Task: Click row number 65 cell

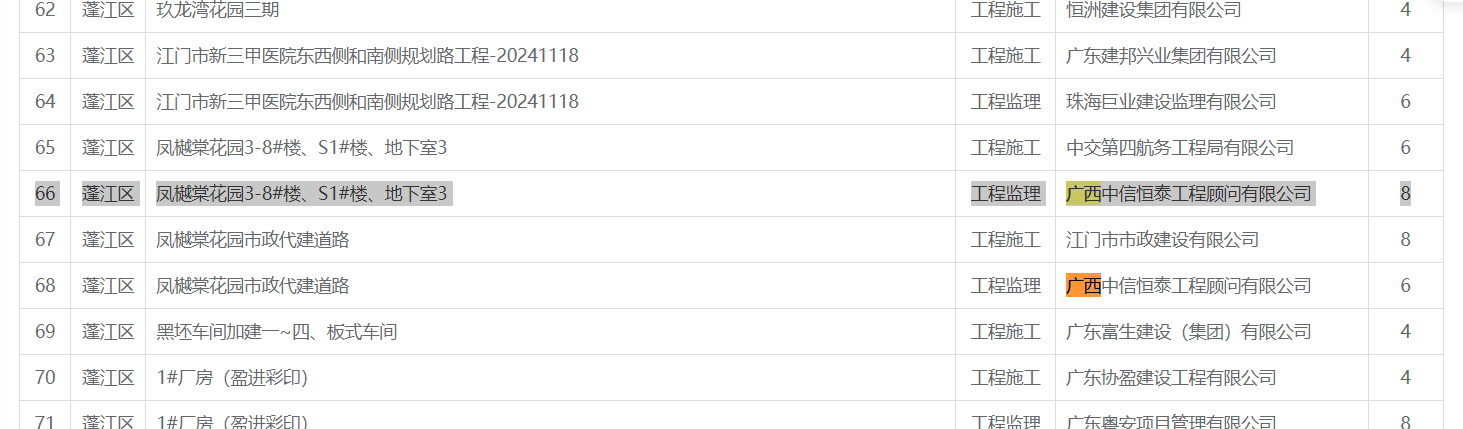Action: (x=45, y=148)
